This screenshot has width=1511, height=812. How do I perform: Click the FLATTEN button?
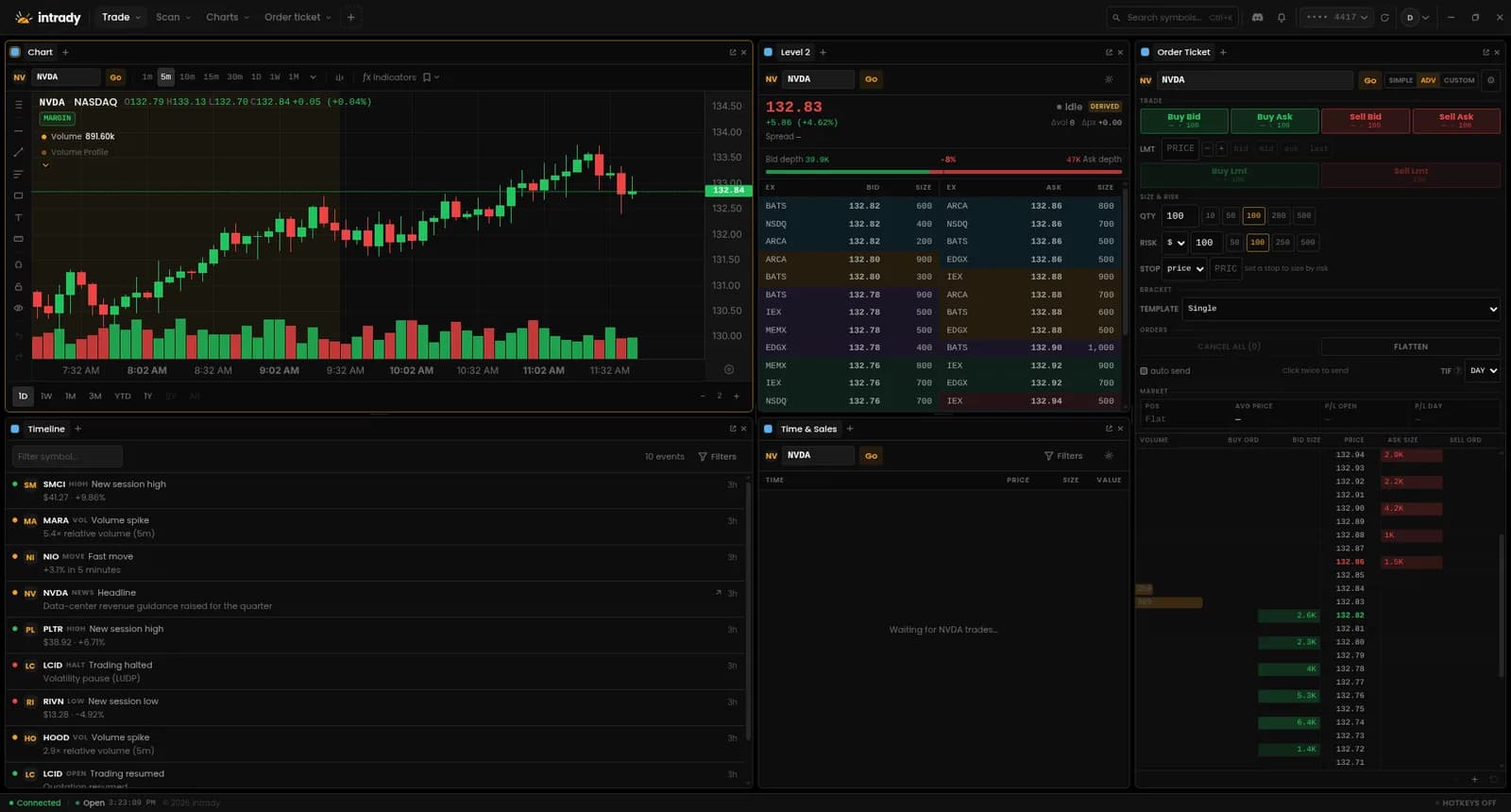click(1411, 347)
